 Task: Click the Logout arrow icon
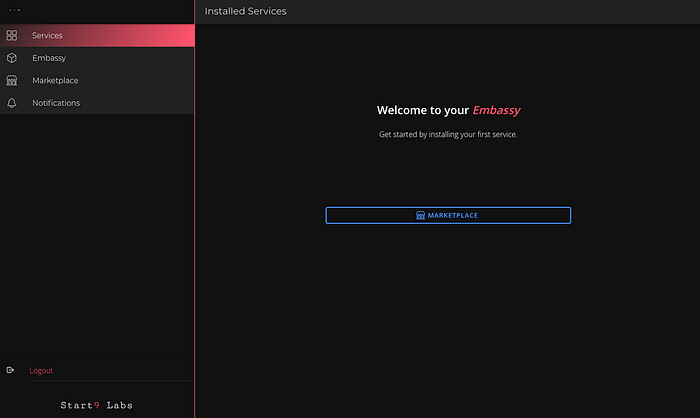[x=10, y=370]
